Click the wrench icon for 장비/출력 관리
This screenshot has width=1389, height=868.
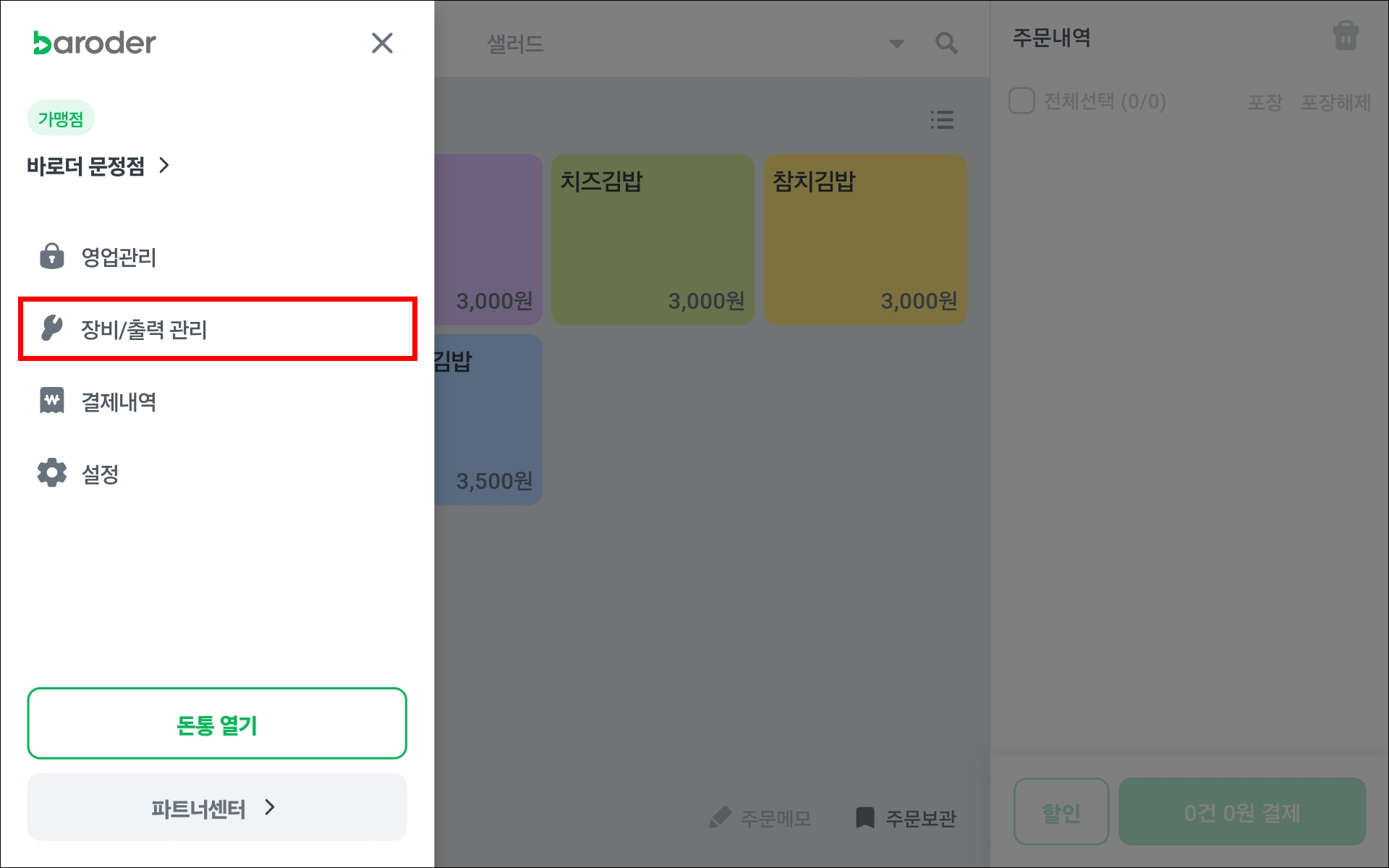[51, 328]
